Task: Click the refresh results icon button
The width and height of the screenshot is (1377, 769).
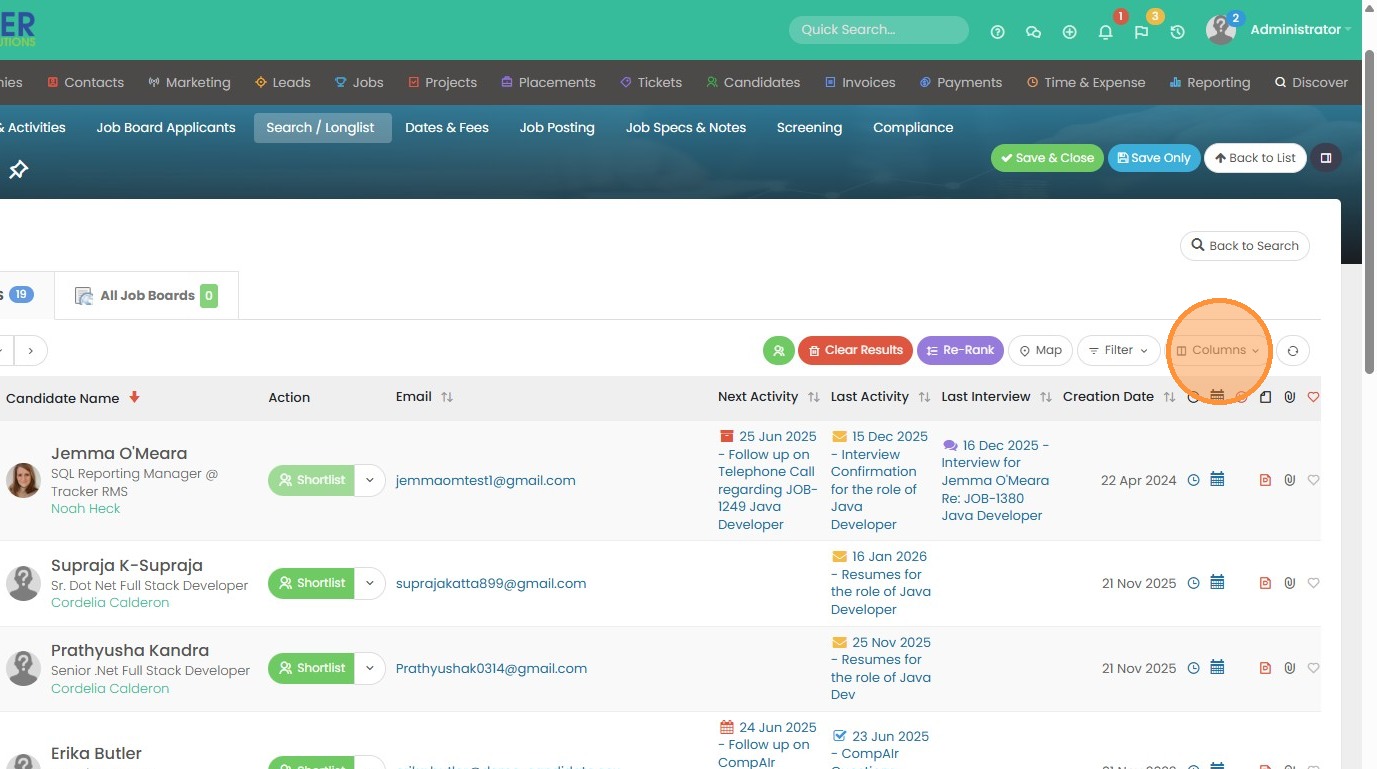Action: 1293,351
